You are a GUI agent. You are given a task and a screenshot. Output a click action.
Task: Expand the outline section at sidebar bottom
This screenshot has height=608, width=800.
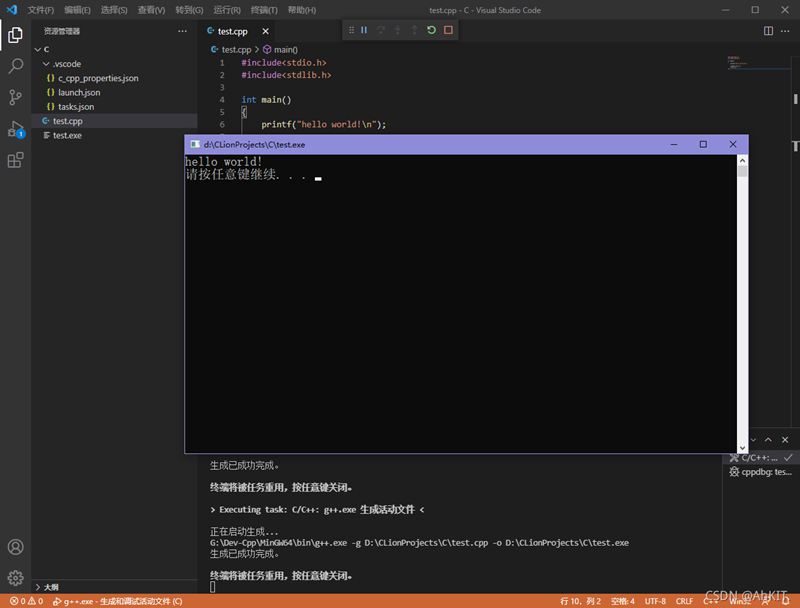(48, 587)
